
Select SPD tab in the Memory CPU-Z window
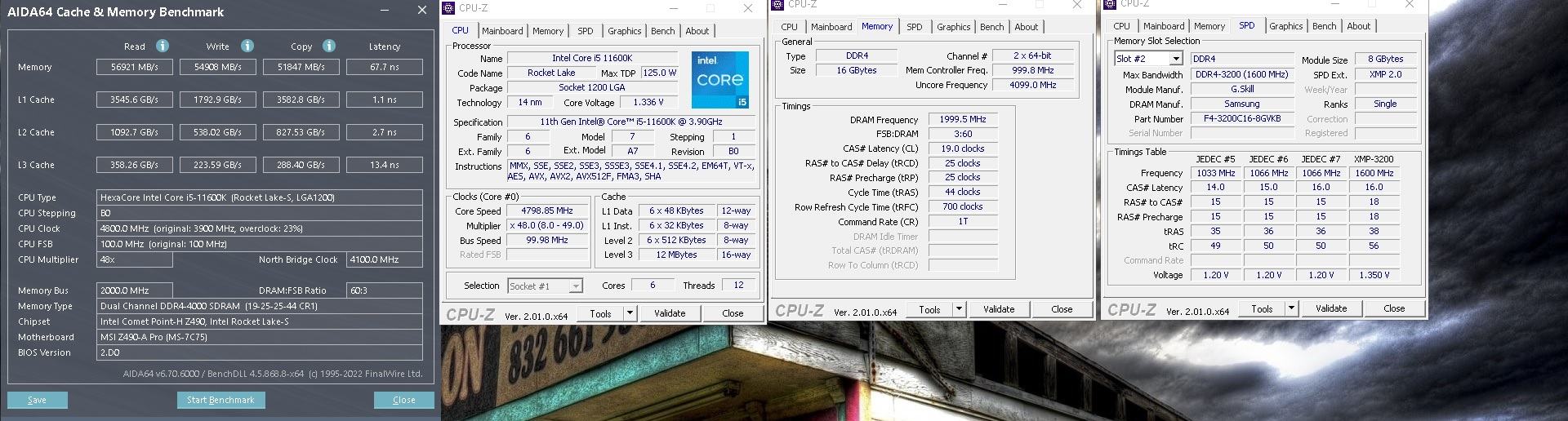point(915,27)
